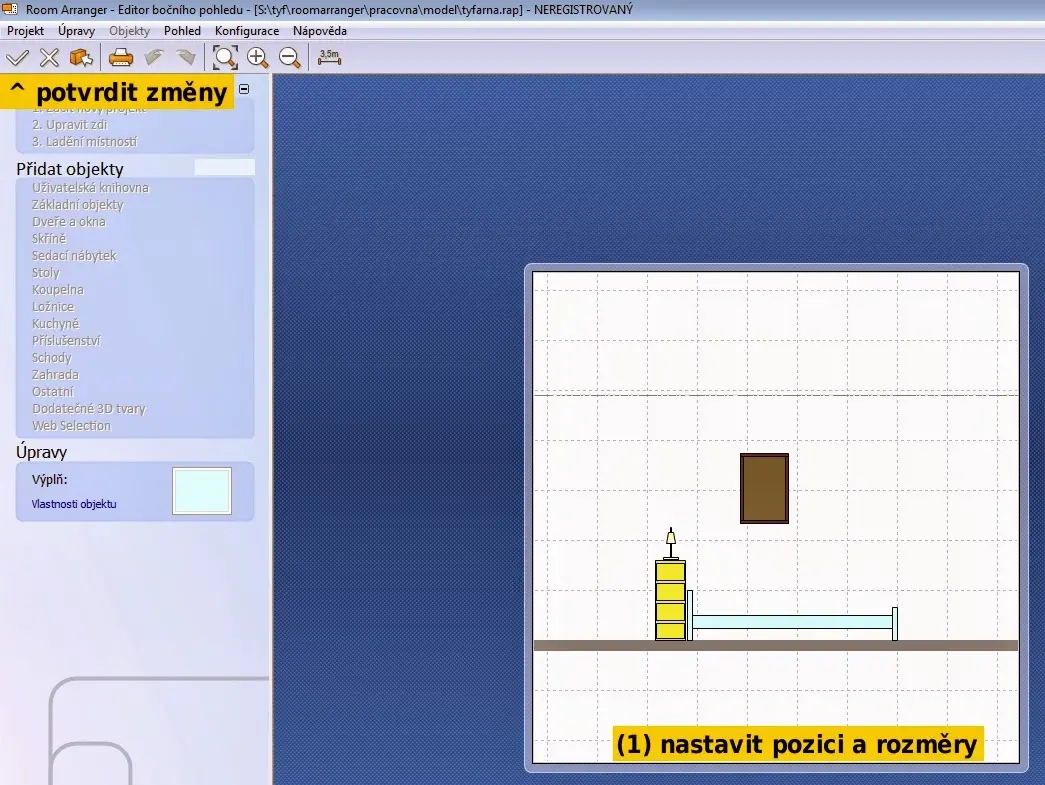Select Uživatelská knihovna category

(90, 188)
